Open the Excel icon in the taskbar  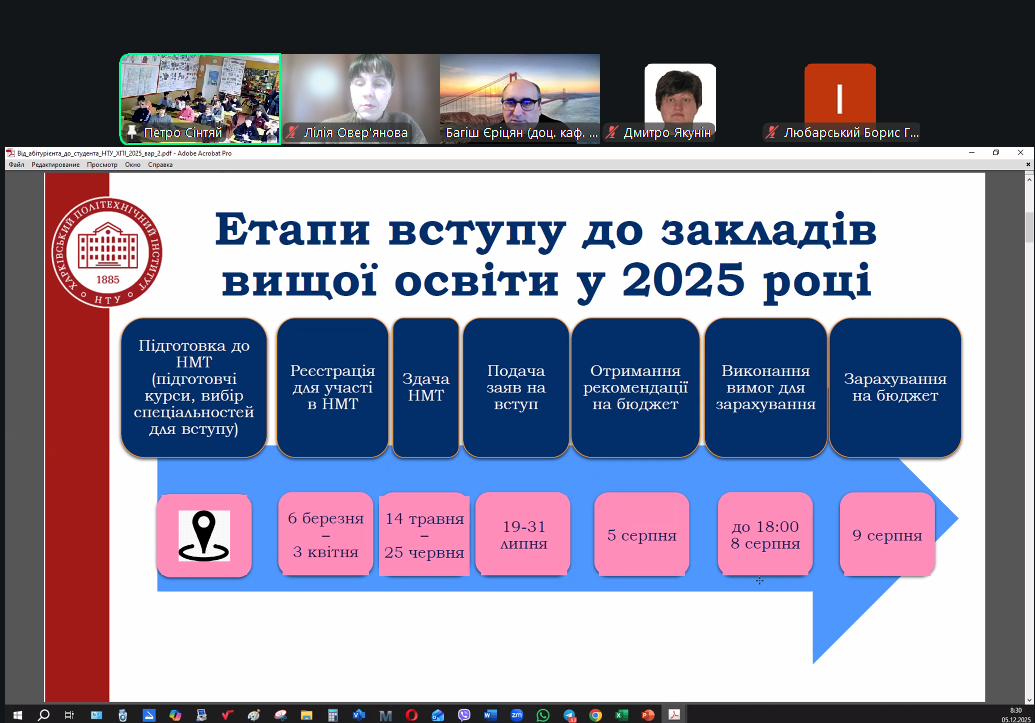point(621,715)
